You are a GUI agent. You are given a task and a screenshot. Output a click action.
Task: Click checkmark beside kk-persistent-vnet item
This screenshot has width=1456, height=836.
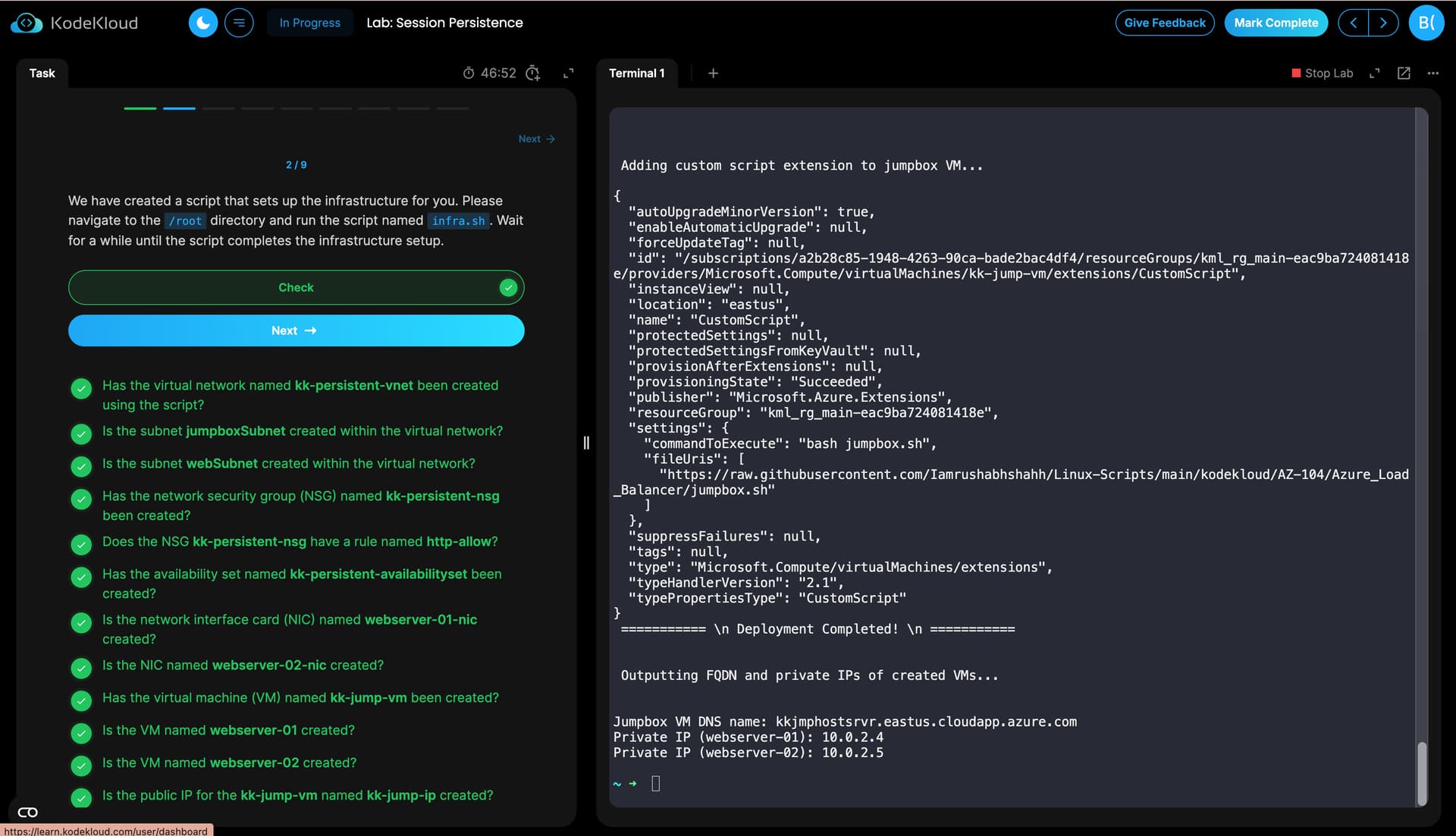pyautogui.click(x=81, y=389)
